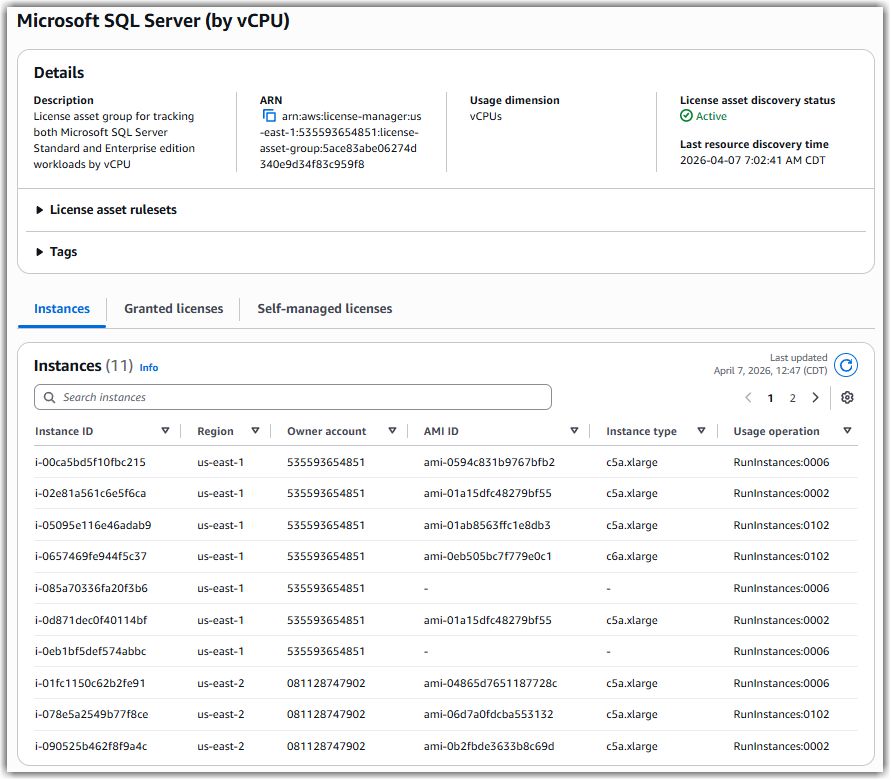Screen dimensions: 891x780
Task: Click the Instance type column header
Action: click(x=641, y=431)
